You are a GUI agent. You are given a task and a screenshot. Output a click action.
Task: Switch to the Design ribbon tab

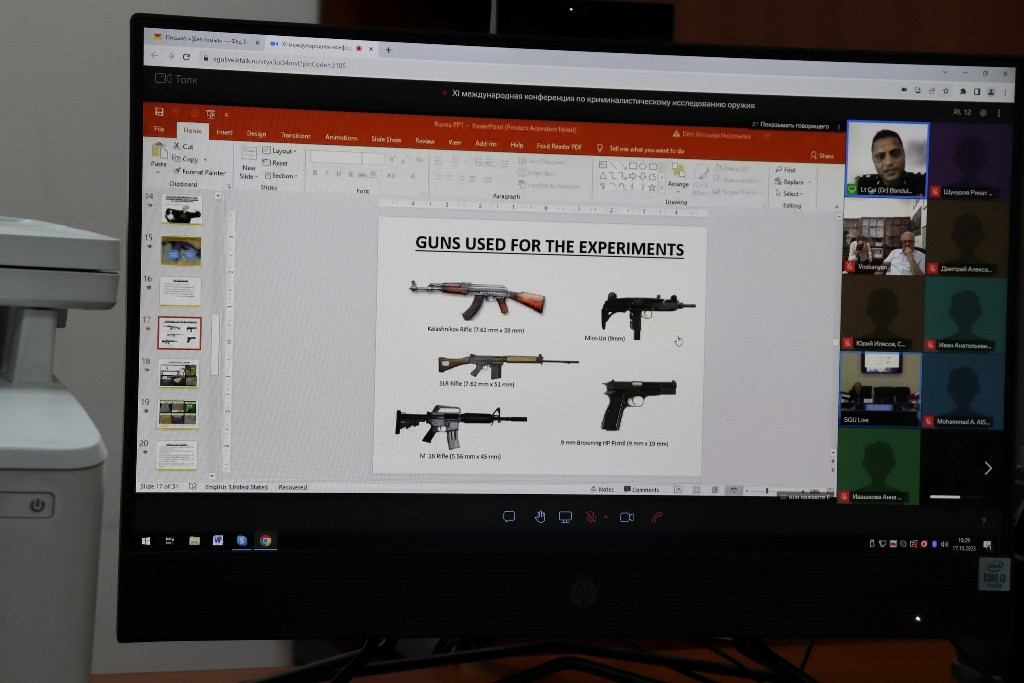tap(256, 133)
